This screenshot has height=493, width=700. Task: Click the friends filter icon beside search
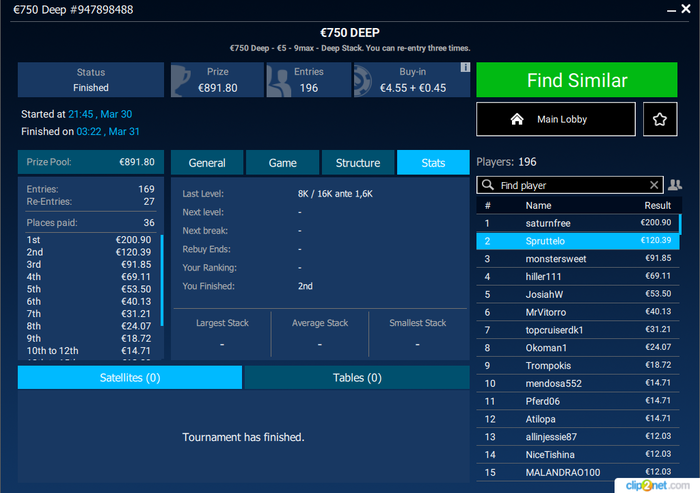675,185
